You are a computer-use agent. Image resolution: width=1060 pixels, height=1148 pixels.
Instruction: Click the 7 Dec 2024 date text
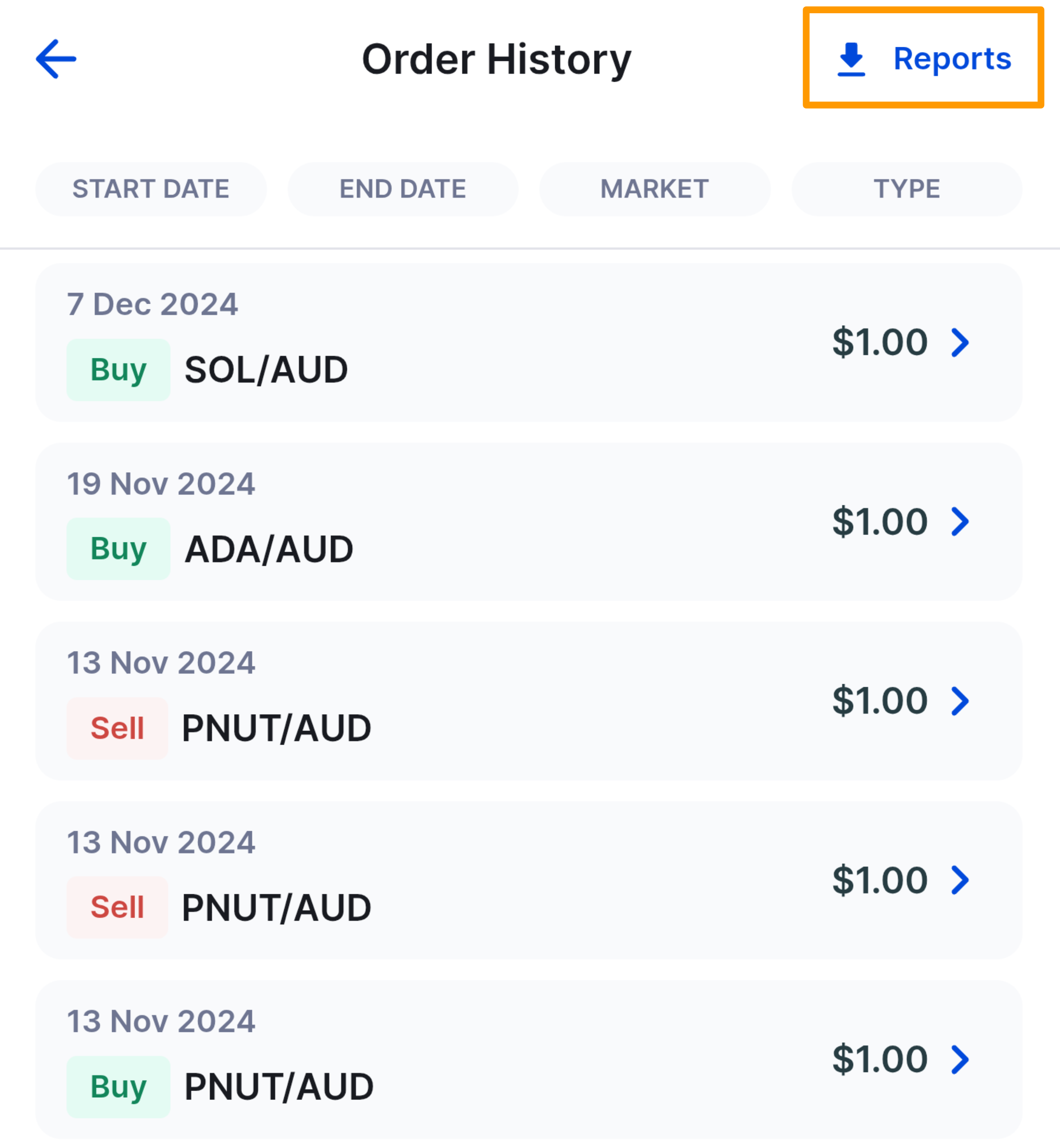pyautogui.click(x=152, y=304)
